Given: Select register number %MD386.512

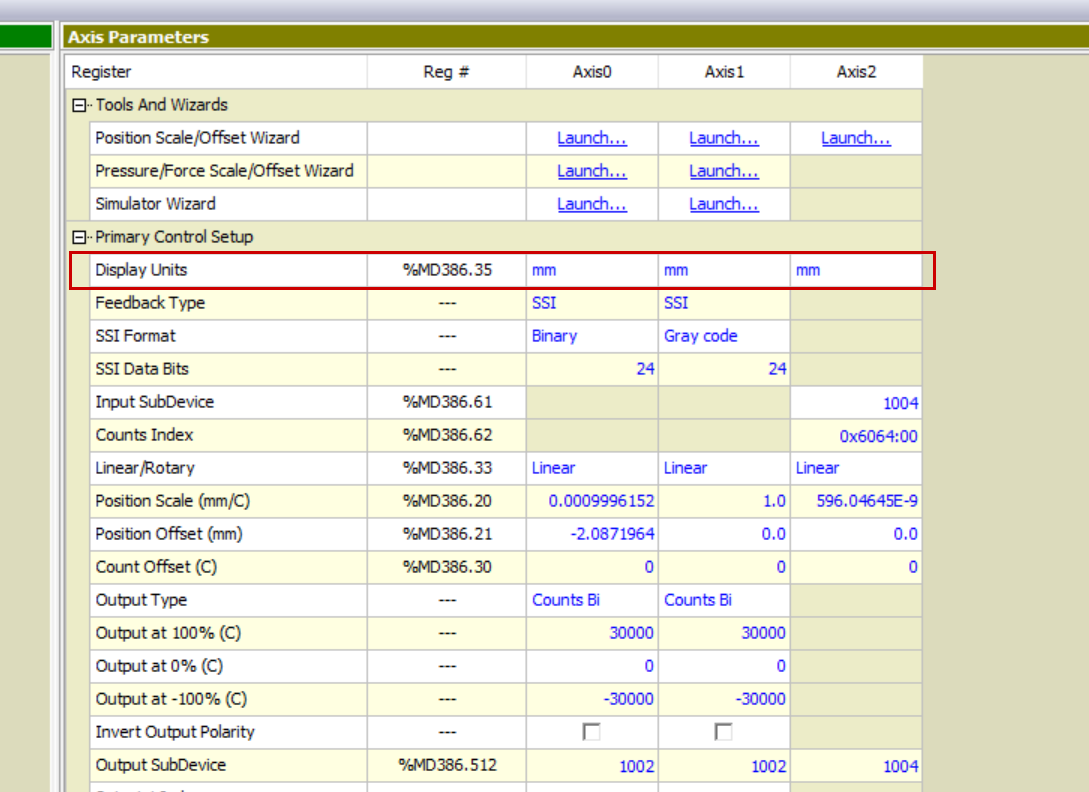Looking at the screenshot, I should tap(447, 765).
